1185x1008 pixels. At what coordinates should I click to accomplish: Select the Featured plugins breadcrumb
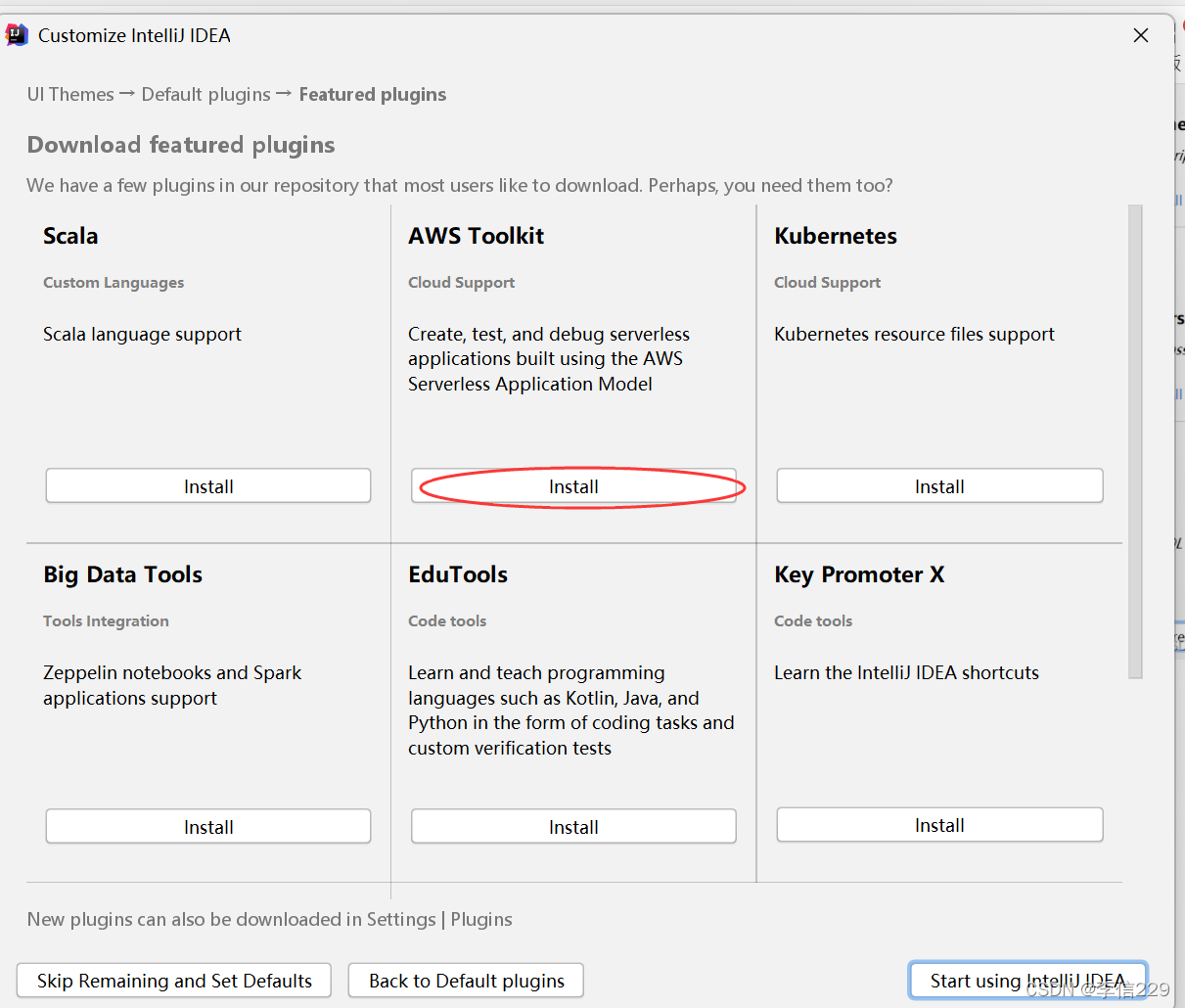click(373, 94)
